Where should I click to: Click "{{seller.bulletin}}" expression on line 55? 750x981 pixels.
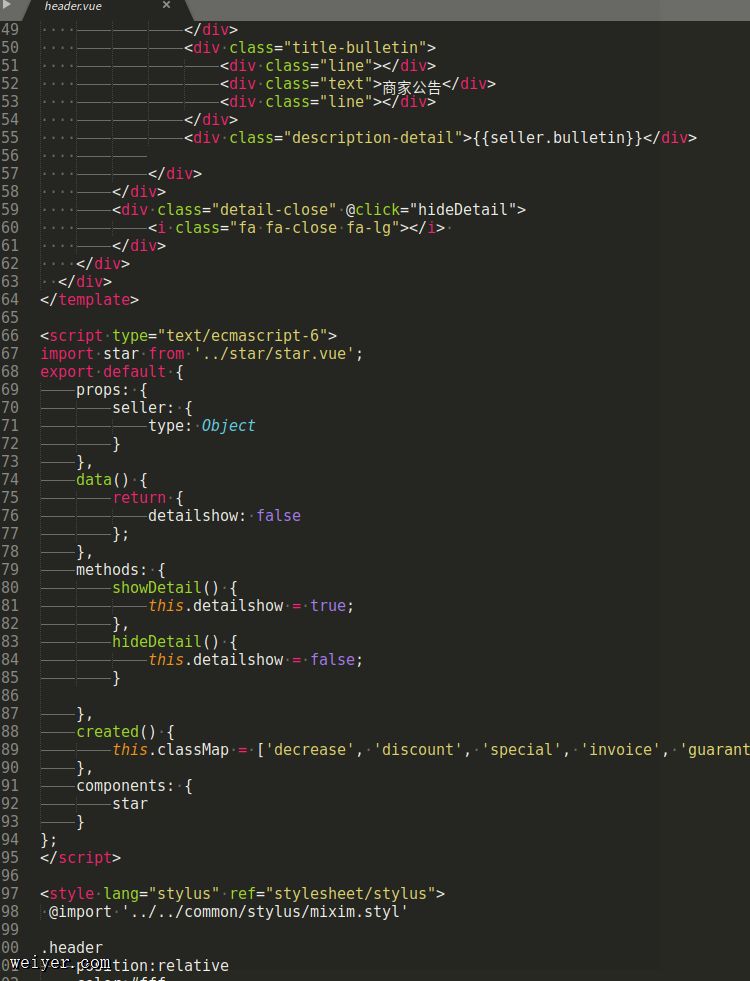coord(557,138)
